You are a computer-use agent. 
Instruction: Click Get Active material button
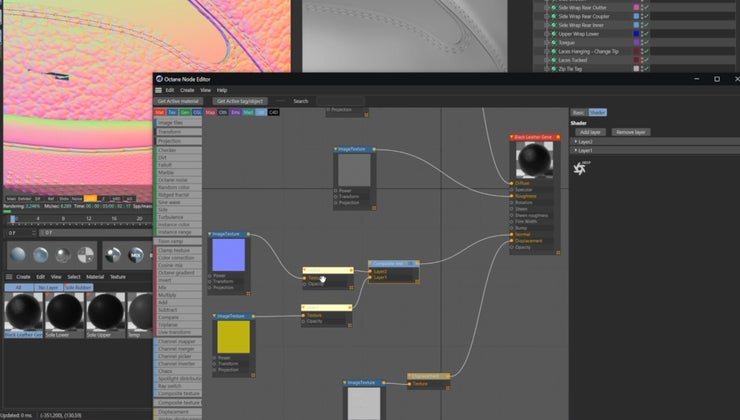point(178,101)
